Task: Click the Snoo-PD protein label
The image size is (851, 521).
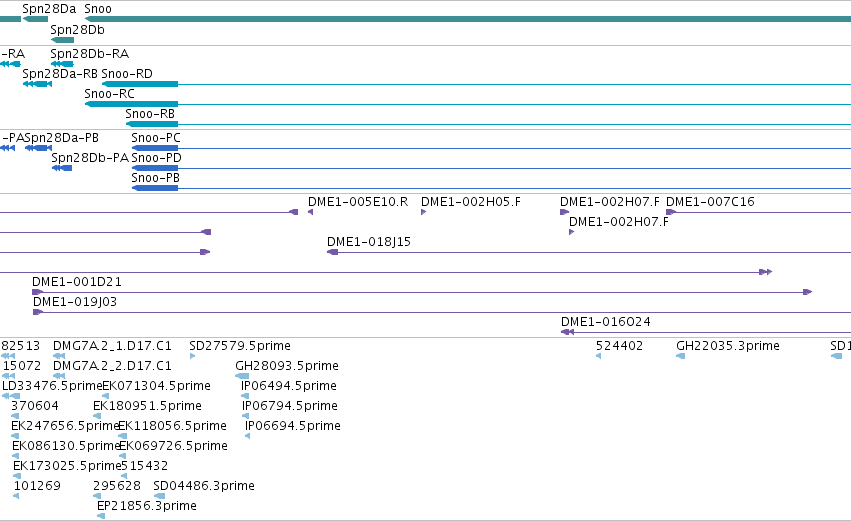Action: 156,158
